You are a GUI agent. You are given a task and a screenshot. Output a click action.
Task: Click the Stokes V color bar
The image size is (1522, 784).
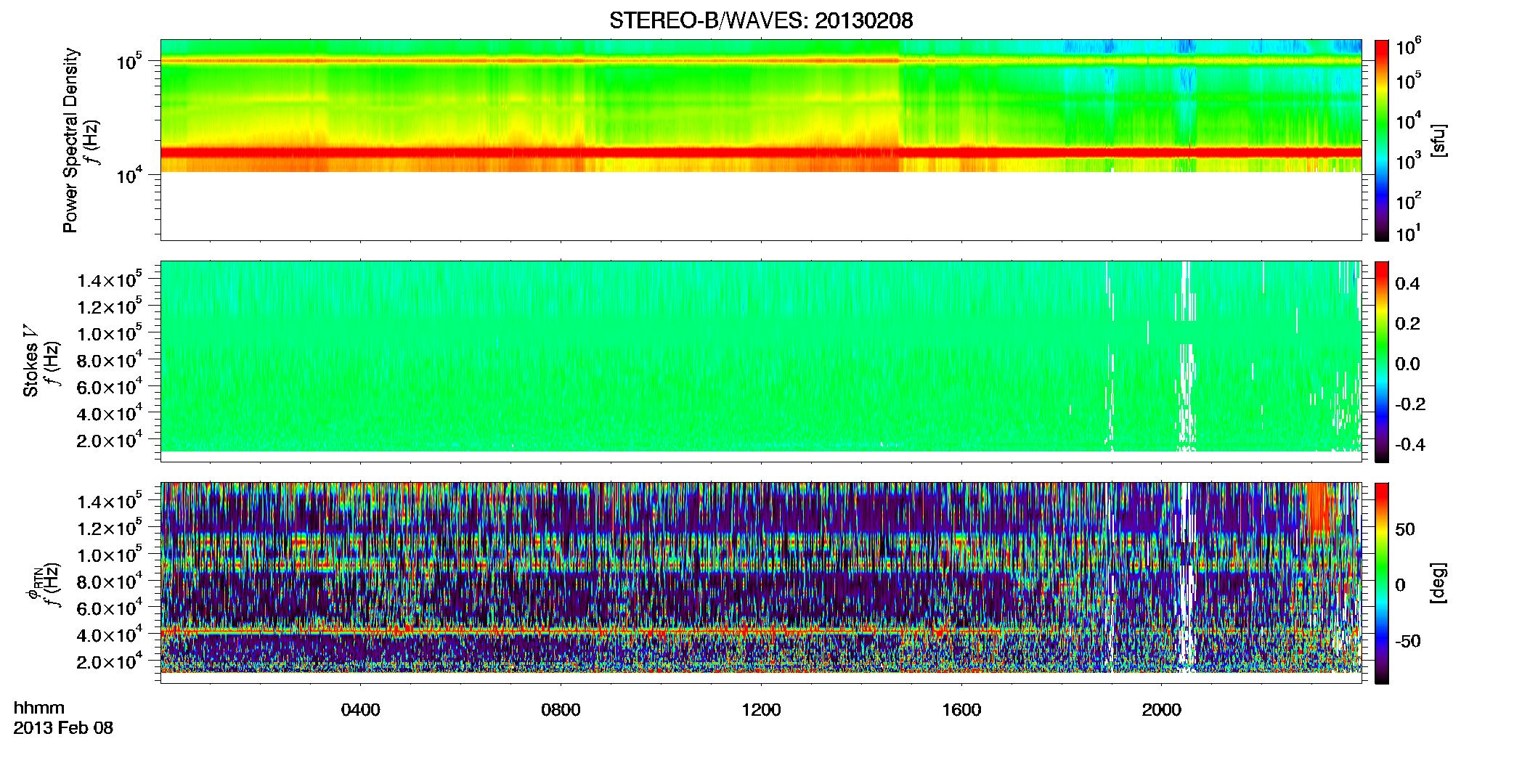tap(1381, 361)
